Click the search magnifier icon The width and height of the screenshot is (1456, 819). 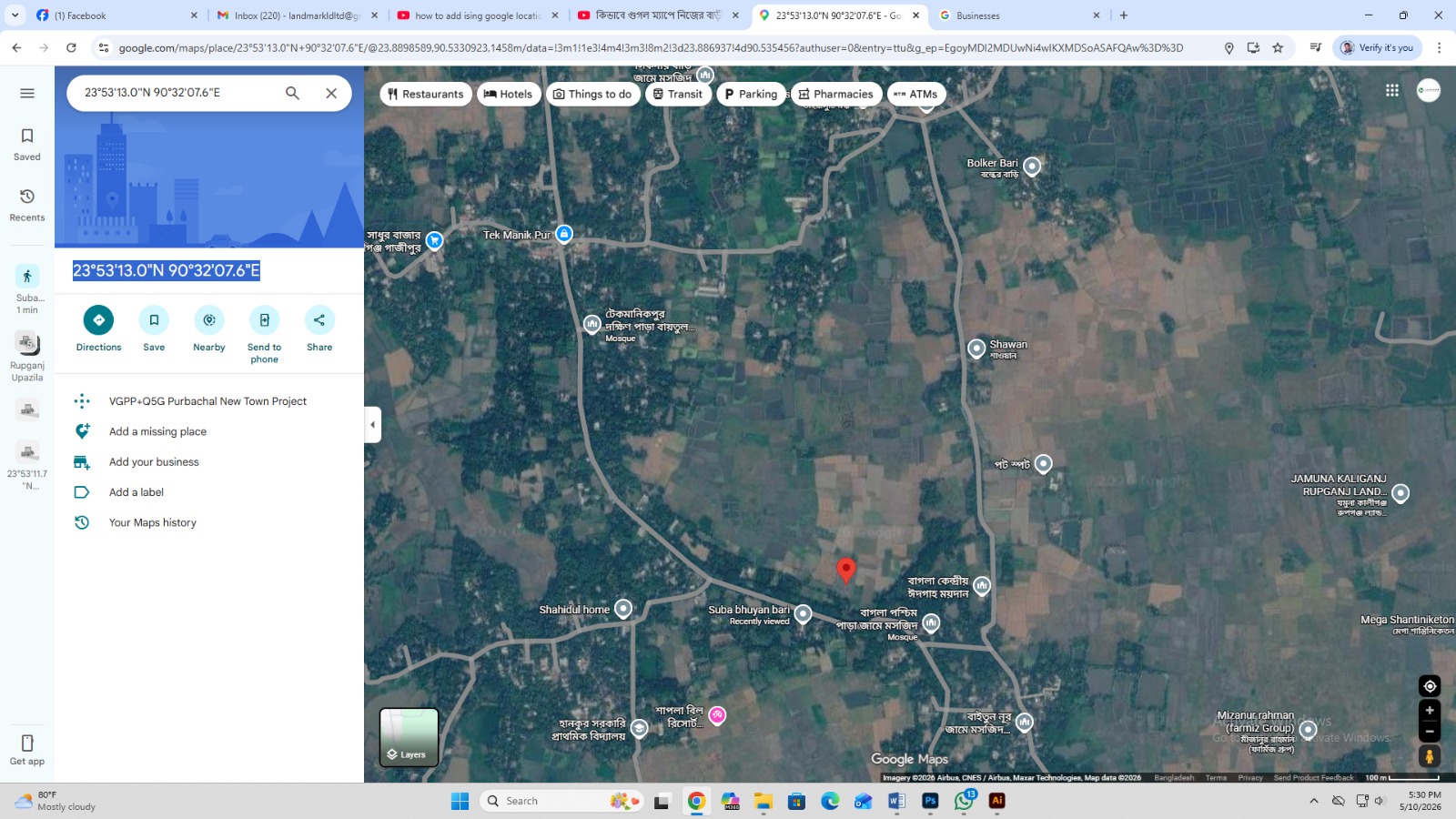292,93
